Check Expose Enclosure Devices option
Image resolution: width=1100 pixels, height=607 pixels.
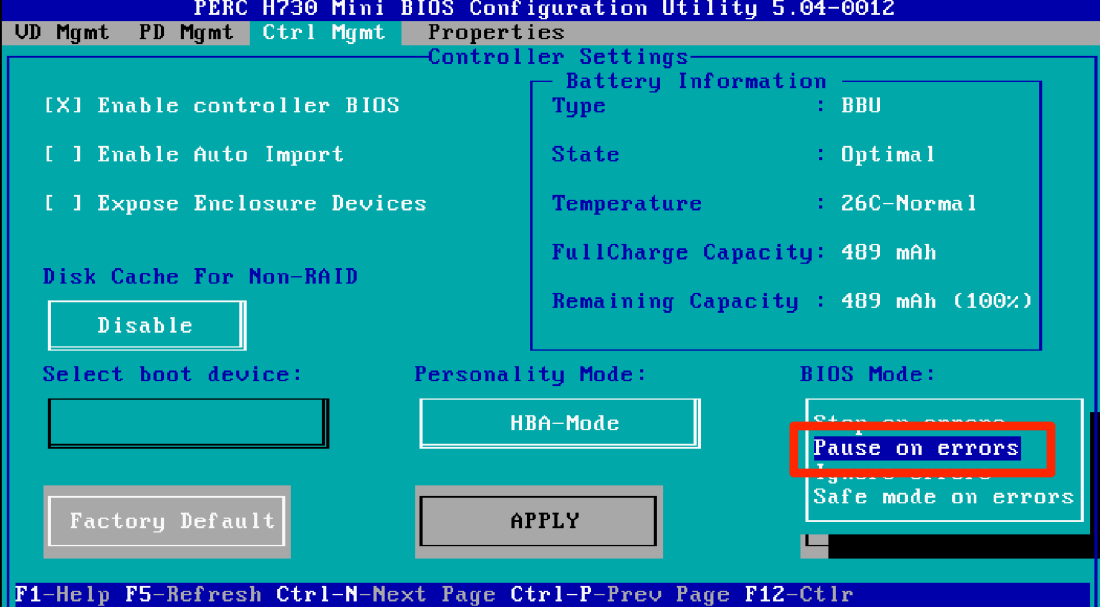tap(63, 203)
